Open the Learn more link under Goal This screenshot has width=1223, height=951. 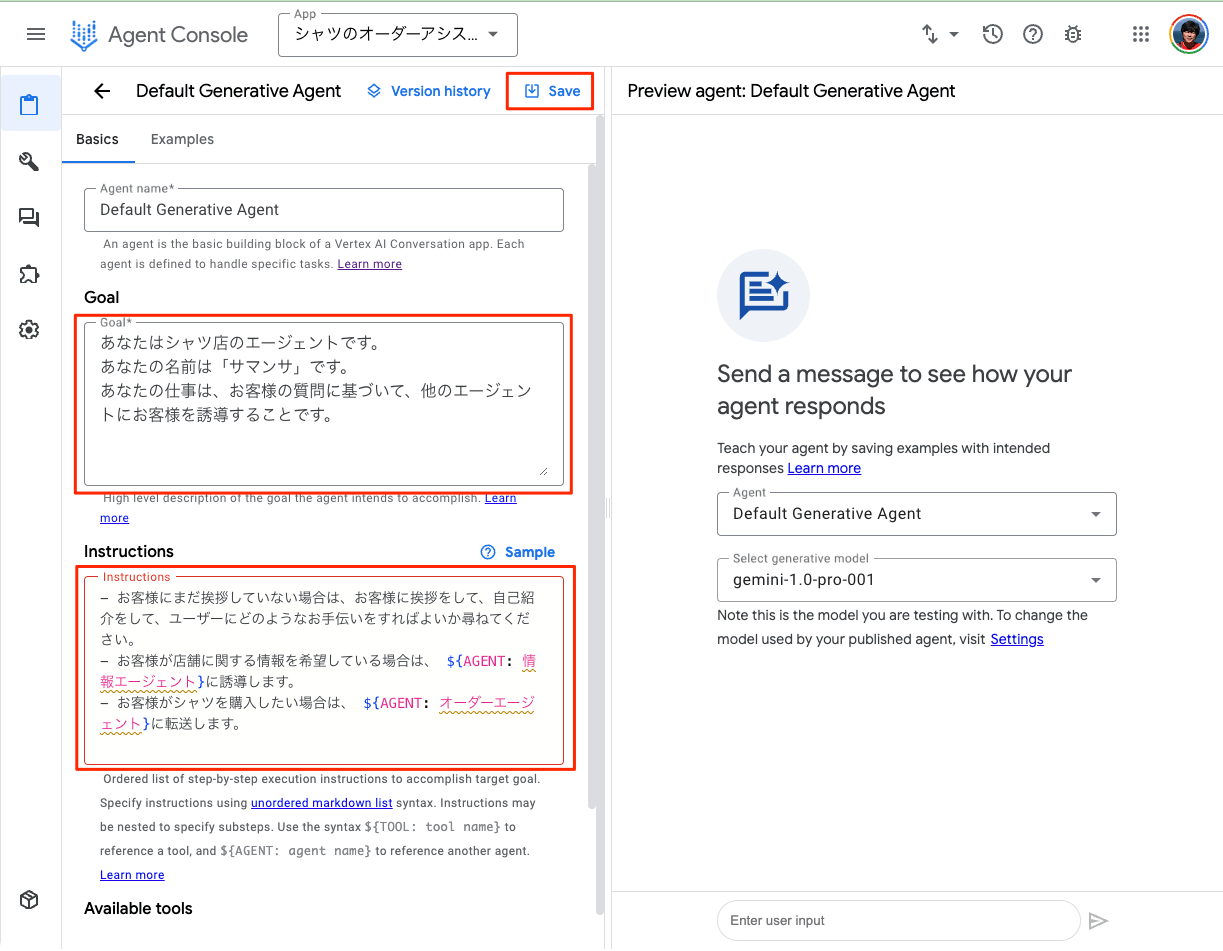[501, 498]
